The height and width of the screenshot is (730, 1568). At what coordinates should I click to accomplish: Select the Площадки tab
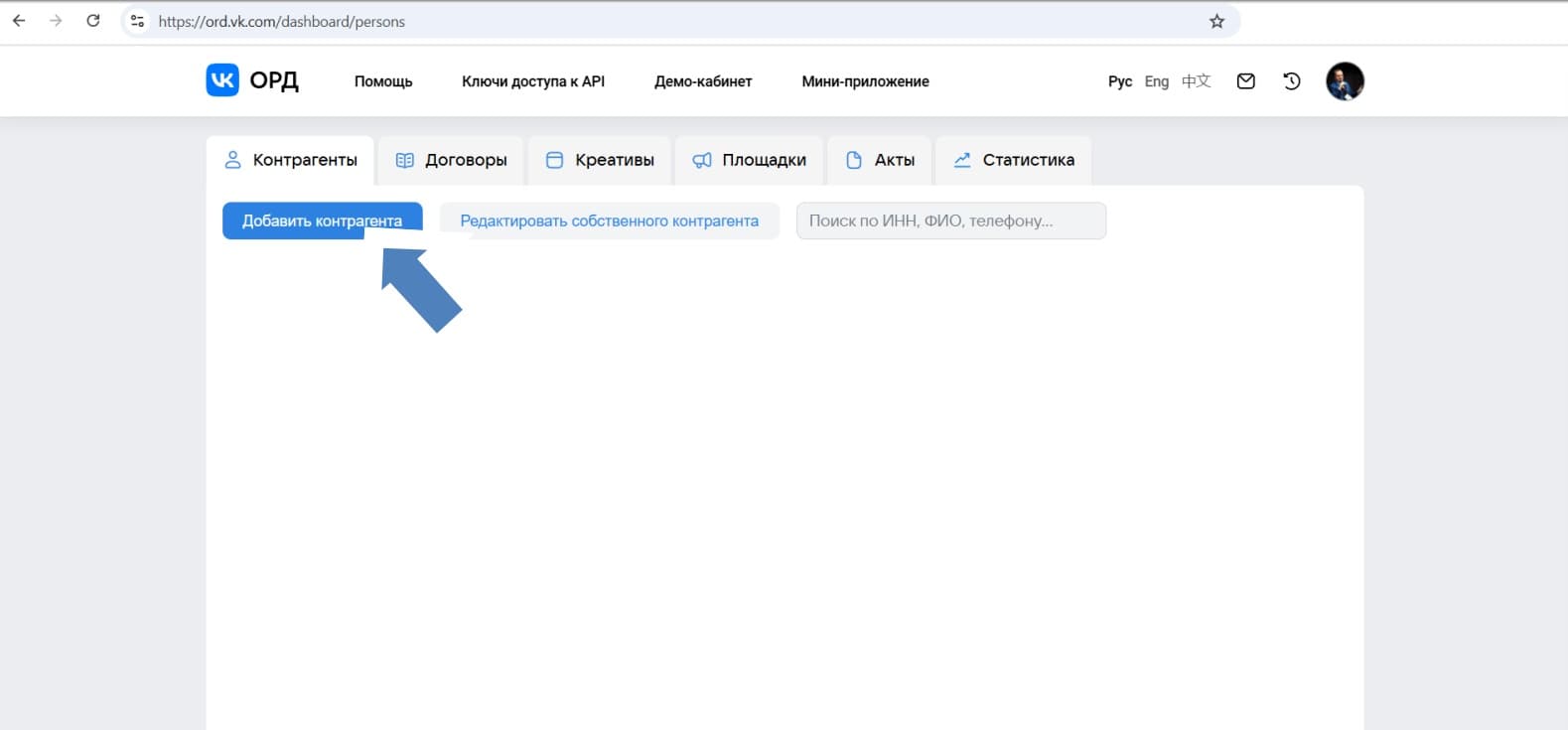click(x=750, y=160)
